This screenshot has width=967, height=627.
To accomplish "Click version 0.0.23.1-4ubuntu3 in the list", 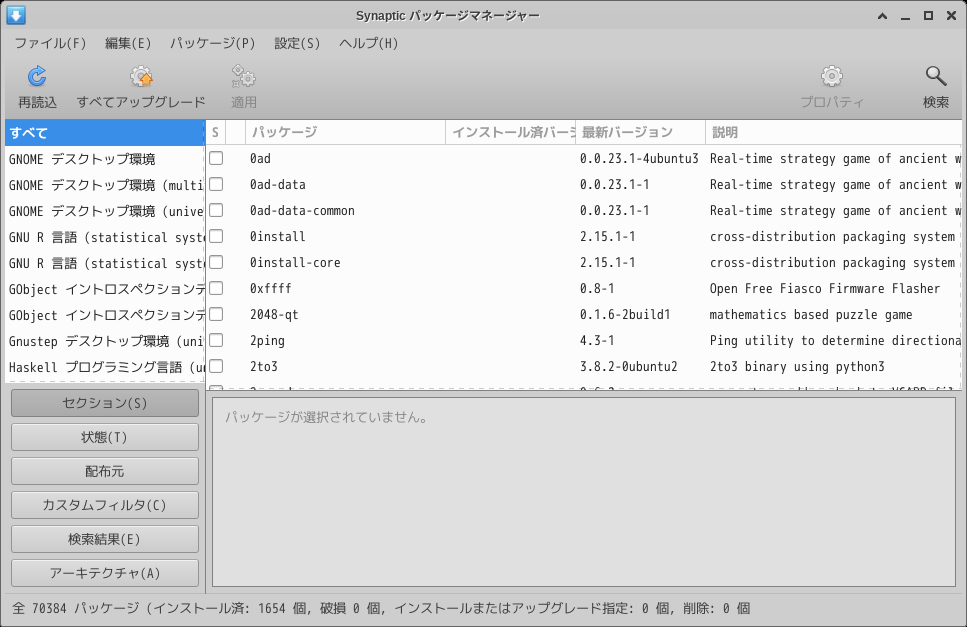I will point(639,158).
